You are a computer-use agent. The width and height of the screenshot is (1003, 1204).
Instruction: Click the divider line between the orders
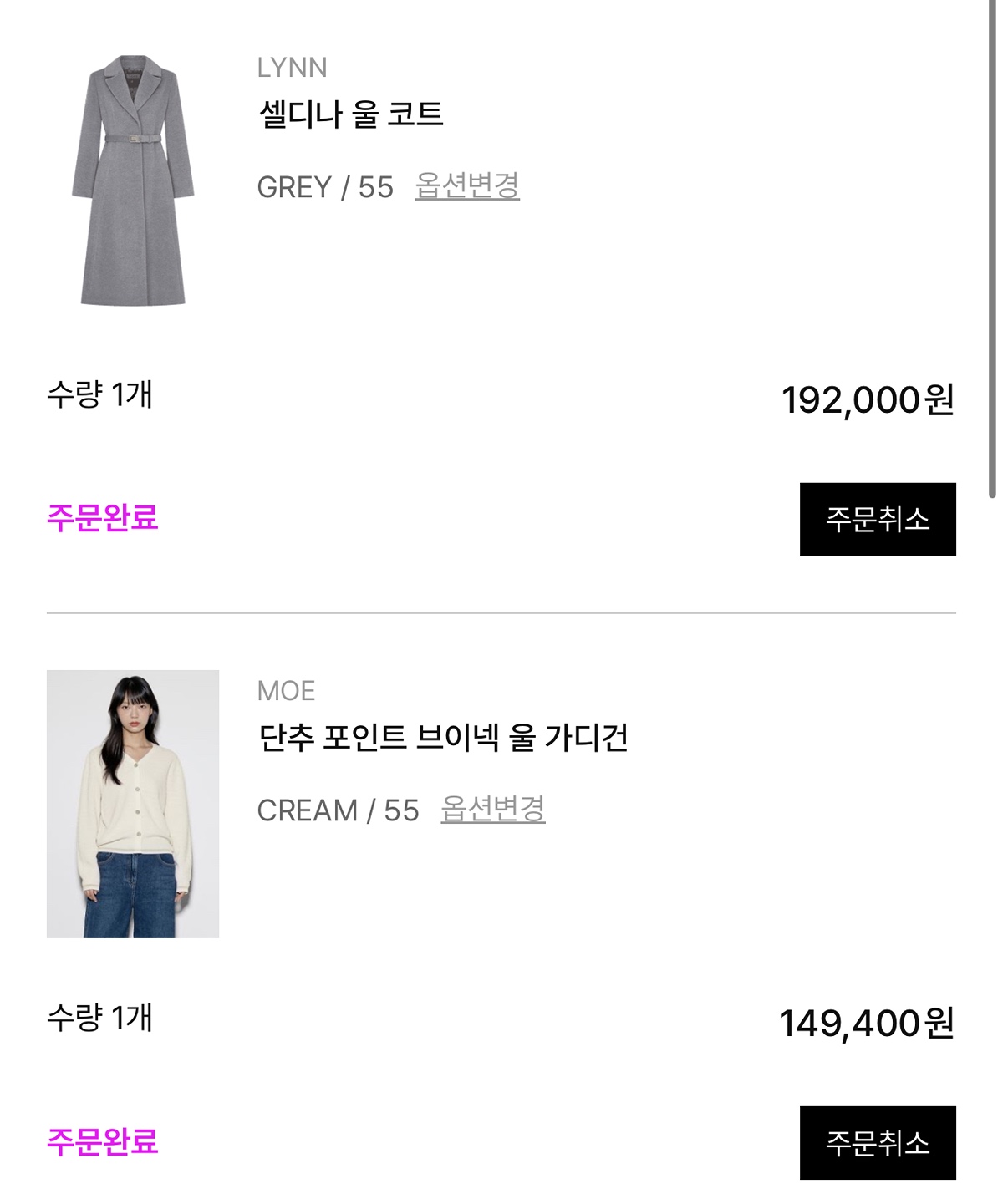point(501,613)
